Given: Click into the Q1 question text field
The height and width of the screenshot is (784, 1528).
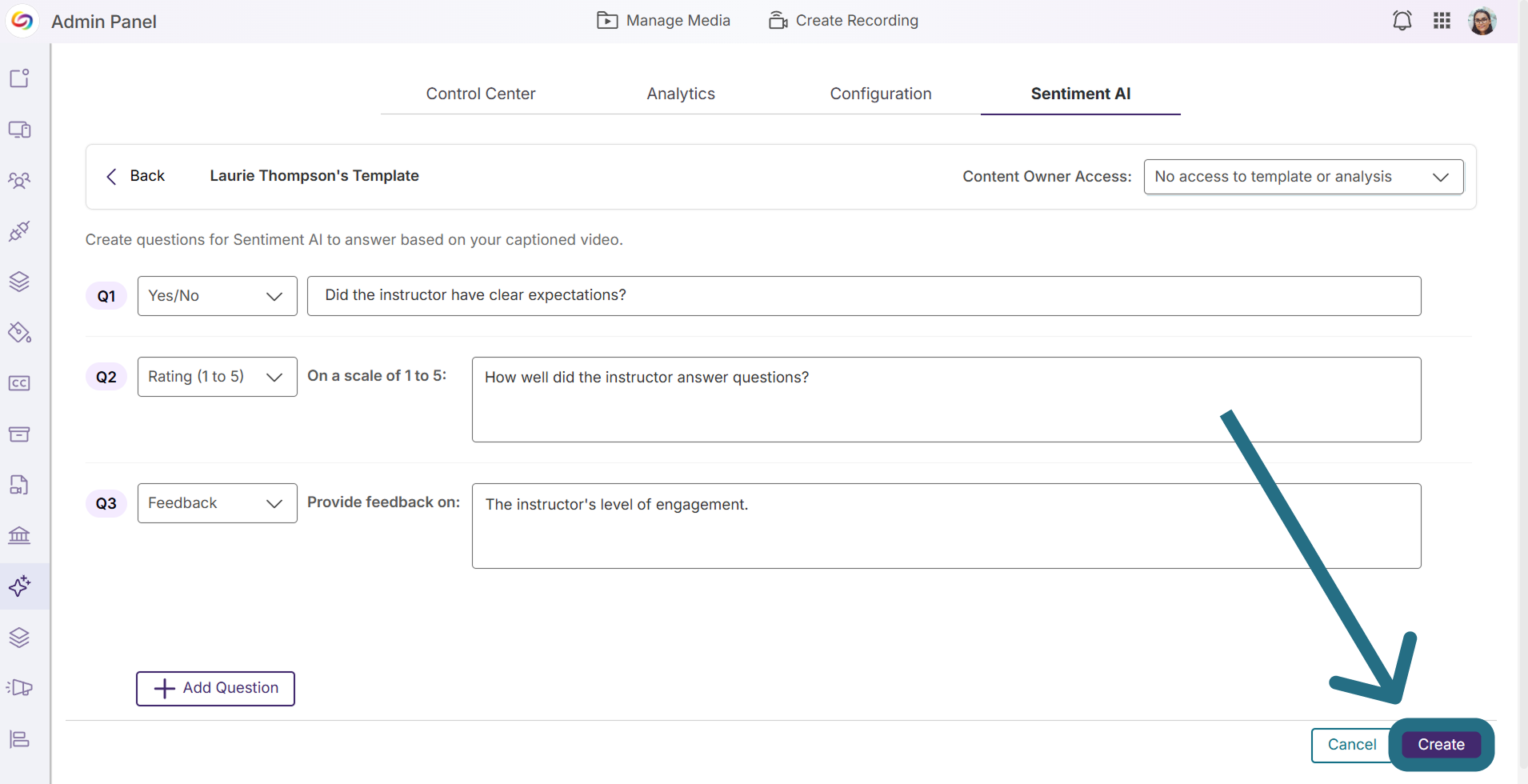Looking at the screenshot, I should 864,296.
